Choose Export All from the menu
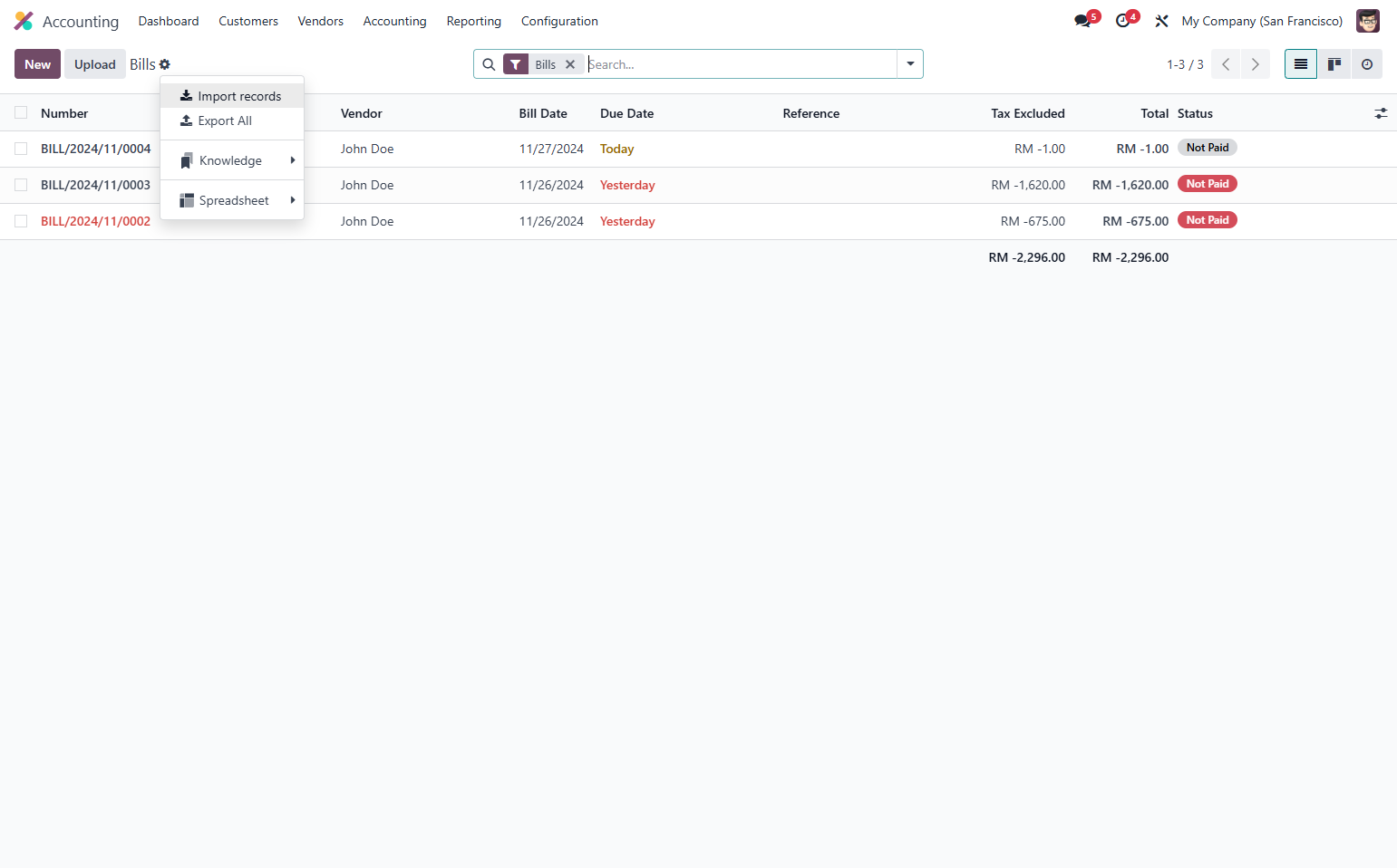Image resolution: width=1397 pixels, height=868 pixels. (232, 121)
